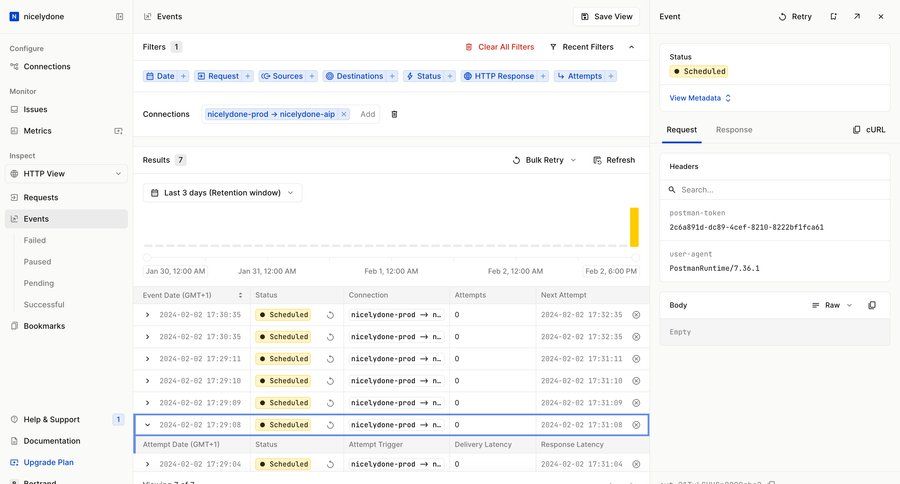Click the yellow bar in events chart
This screenshot has width=900, height=484.
coord(634,227)
